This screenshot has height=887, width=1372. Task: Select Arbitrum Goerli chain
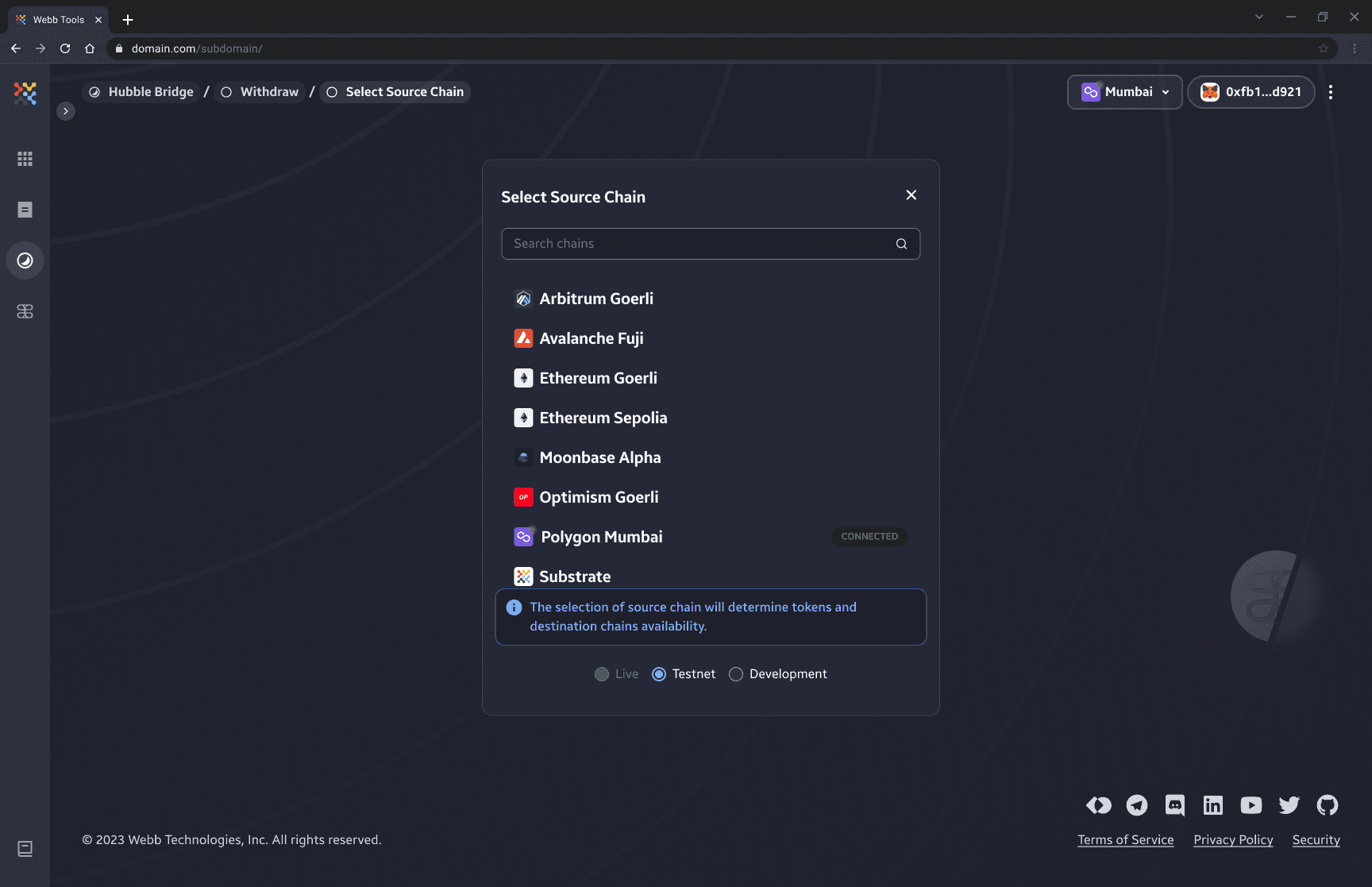[711, 299]
